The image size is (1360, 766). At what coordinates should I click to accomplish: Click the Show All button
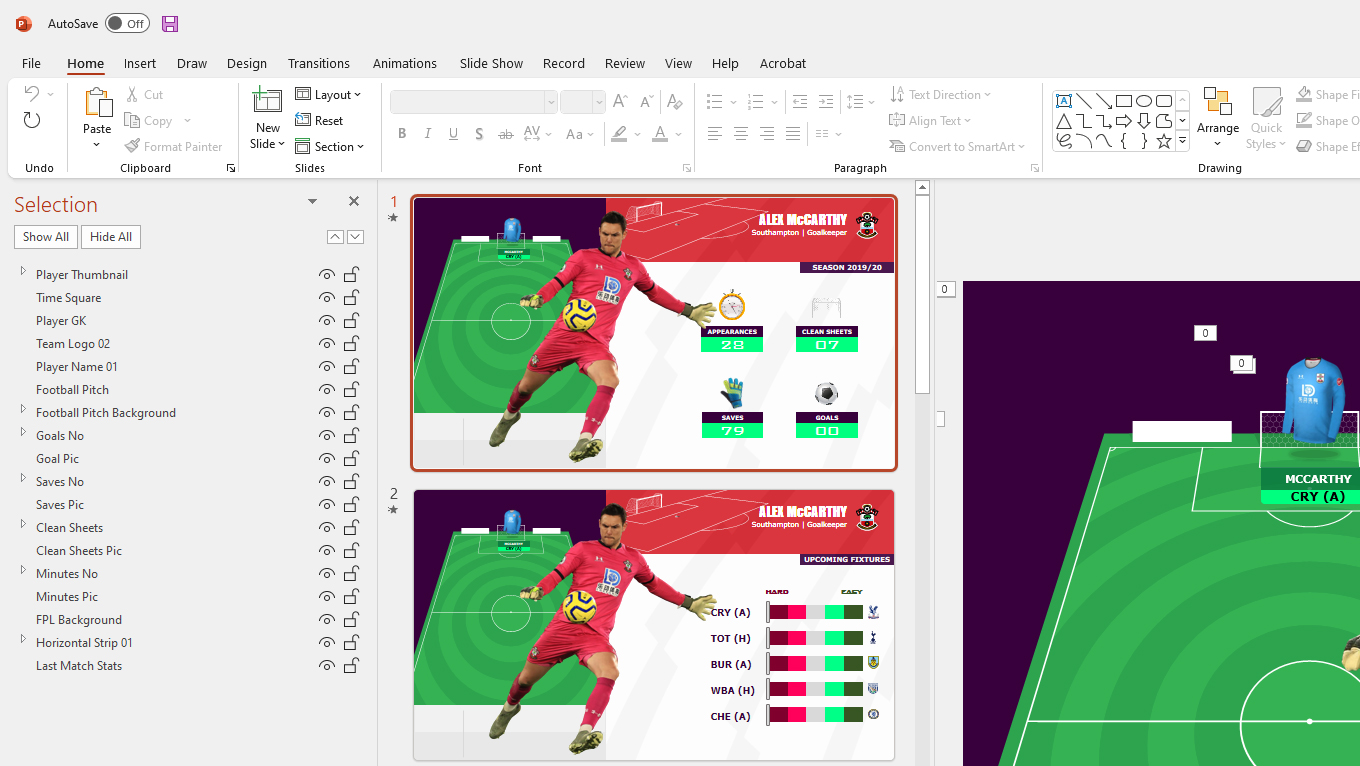pyautogui.click(x=45, y=236)
